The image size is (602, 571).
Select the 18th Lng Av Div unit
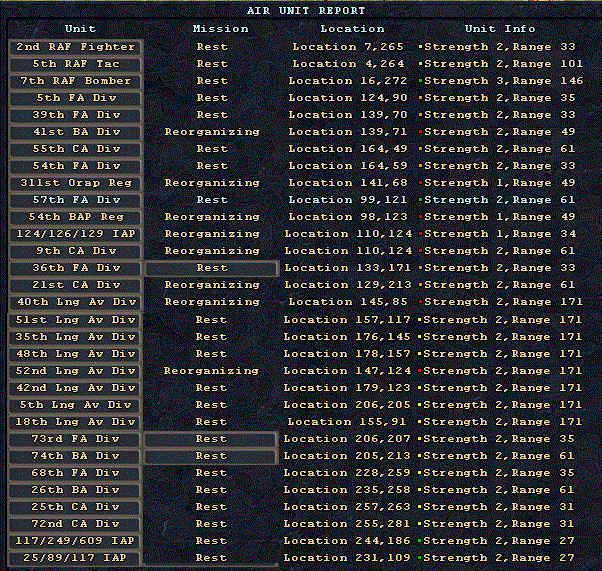click(x=74, y=422)
